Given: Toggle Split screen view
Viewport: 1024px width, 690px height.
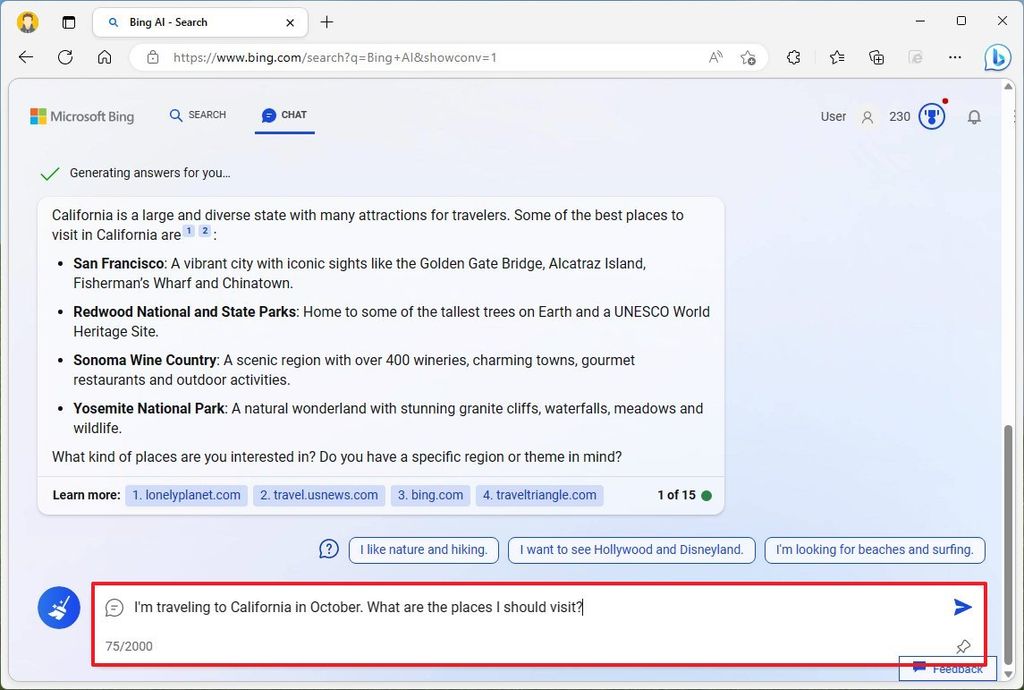Looking at the screenshot, I should coord(916,57).
